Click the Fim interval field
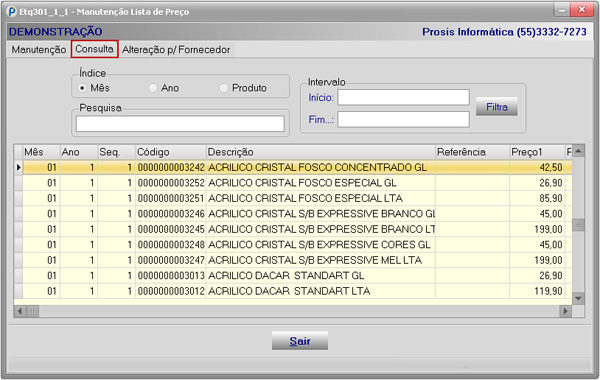 point(403,119)
